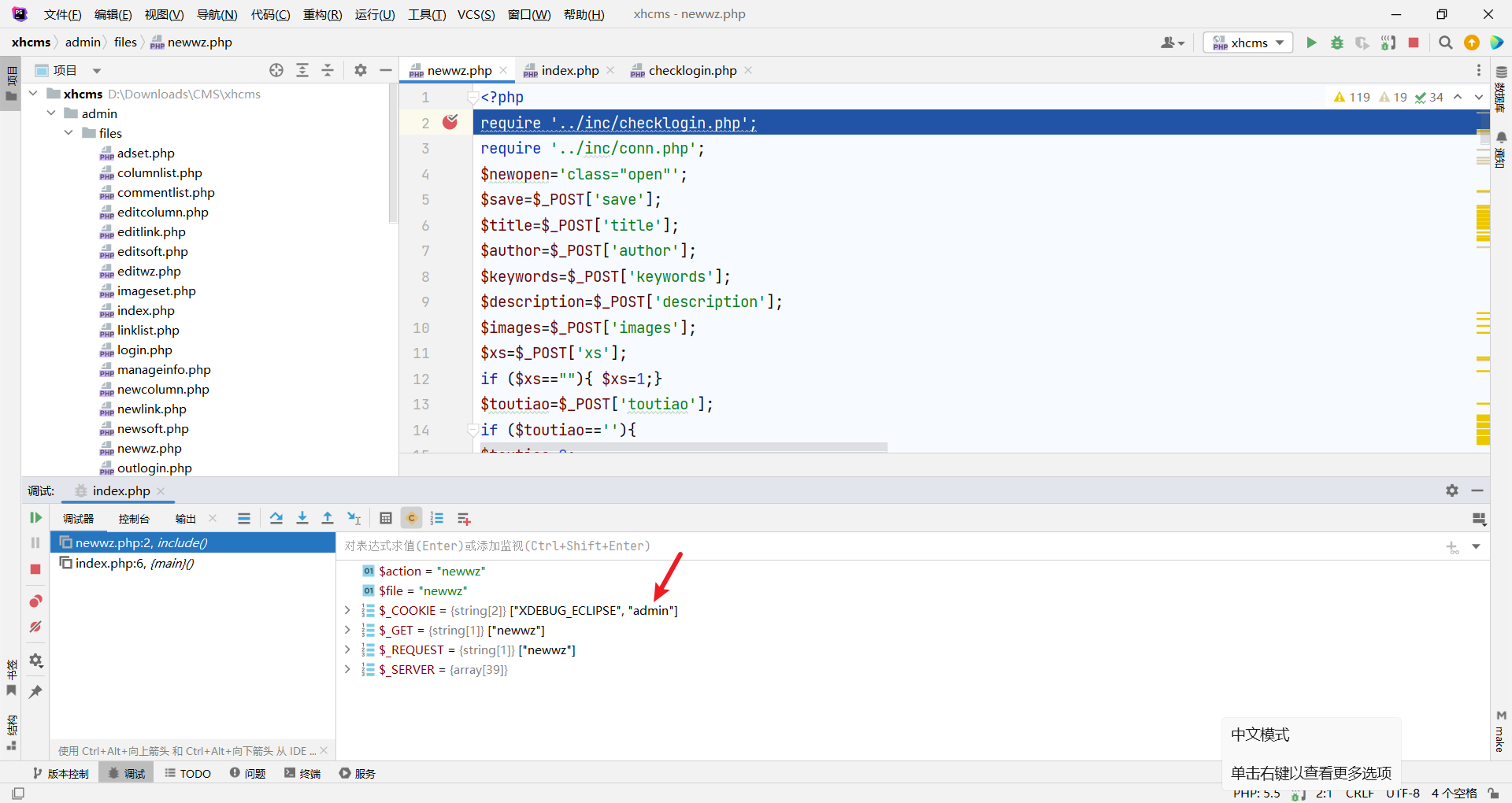Resume program in the debug panel
The height and width of the screenshot is (803, 1512).
pos(35,517)
